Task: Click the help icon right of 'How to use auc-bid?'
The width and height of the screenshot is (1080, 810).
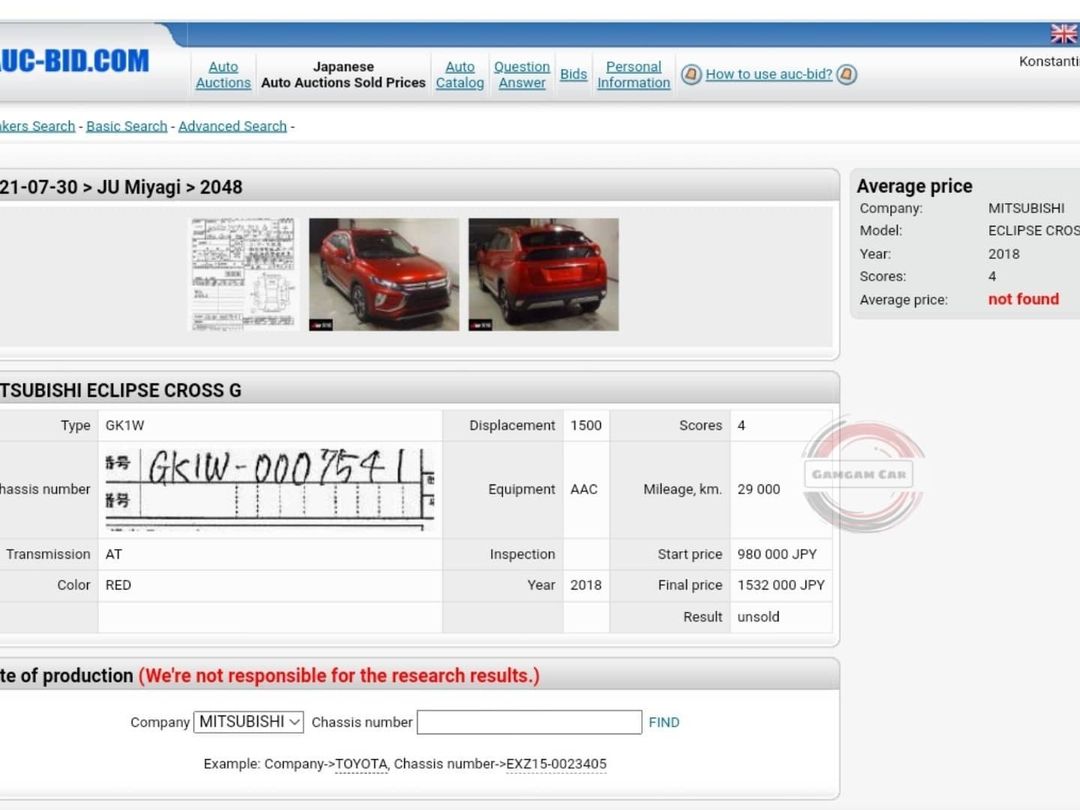Action: pyautogui.click(x=847, y=74)
